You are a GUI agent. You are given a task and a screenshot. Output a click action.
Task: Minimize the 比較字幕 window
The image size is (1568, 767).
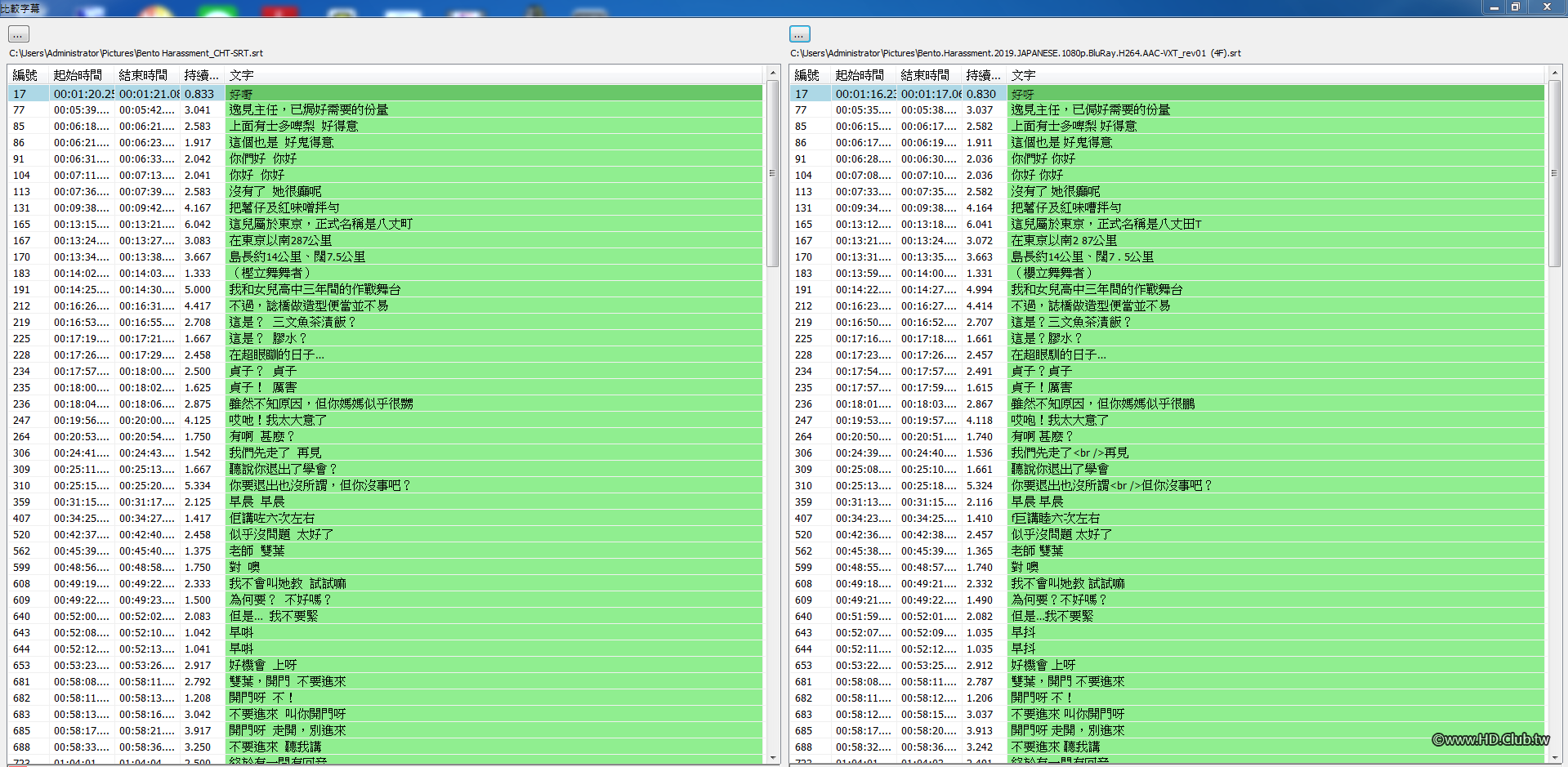tap(1494, 7)
